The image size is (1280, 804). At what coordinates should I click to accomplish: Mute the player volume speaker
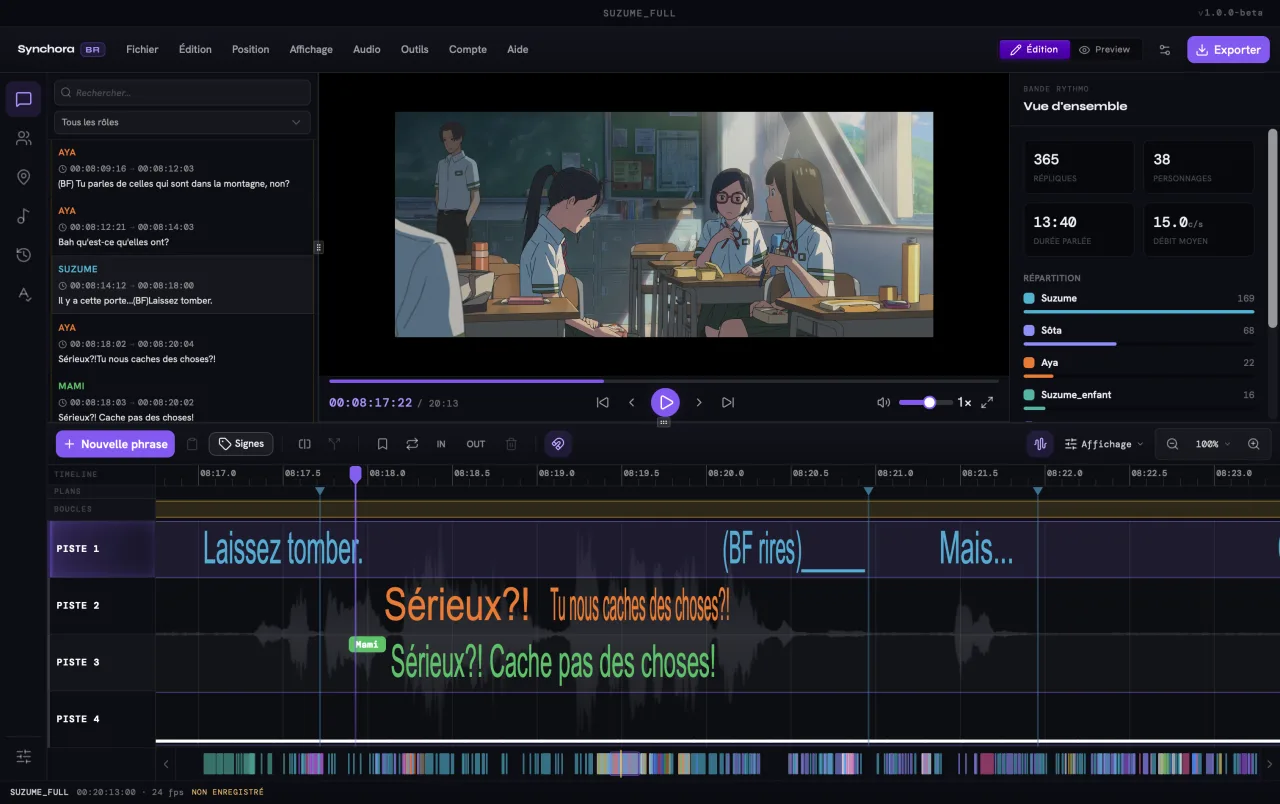pyautogui.click(x=883, y=402)
